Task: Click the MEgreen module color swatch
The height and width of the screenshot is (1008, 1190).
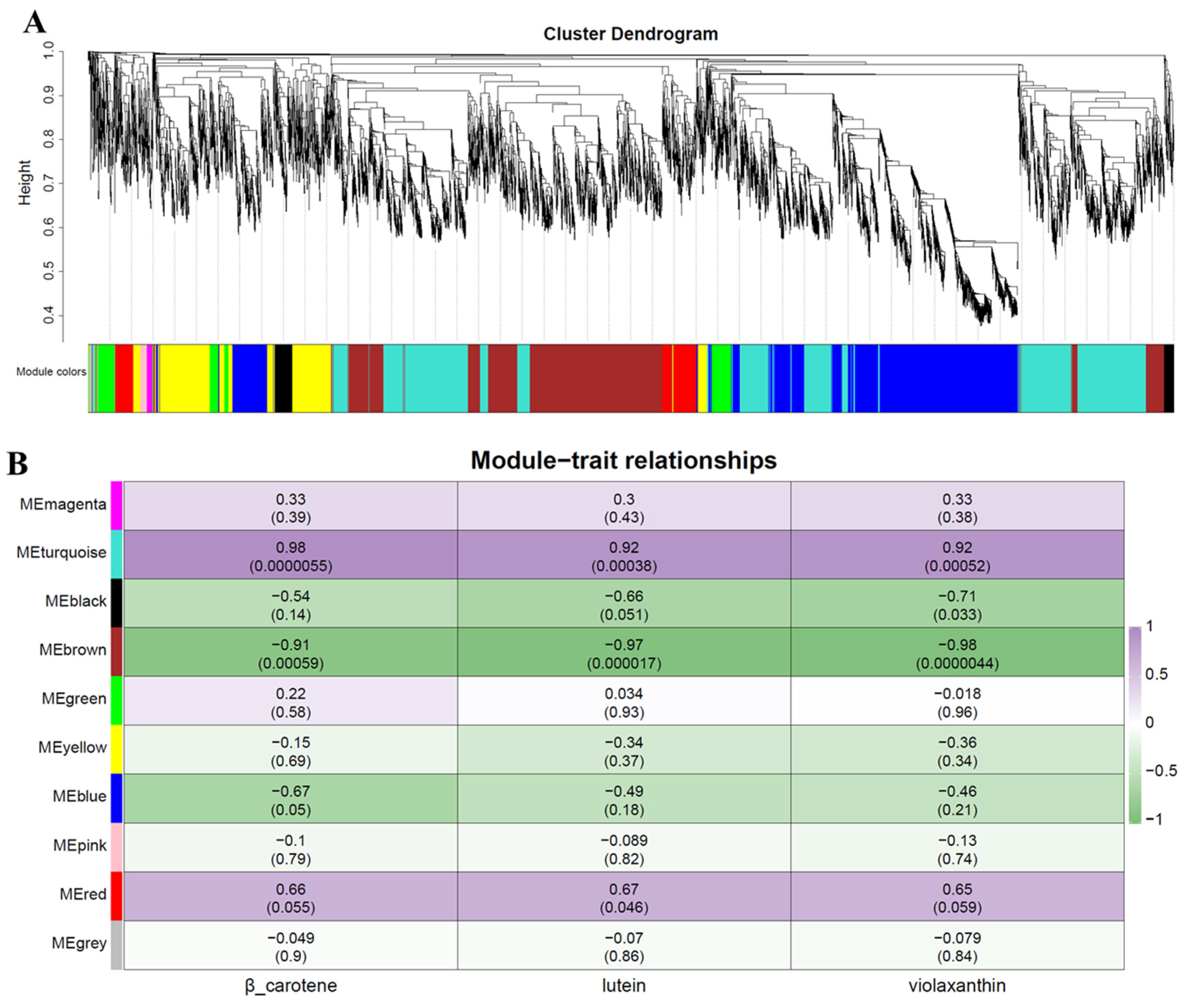Action: (x=117, y=701)
